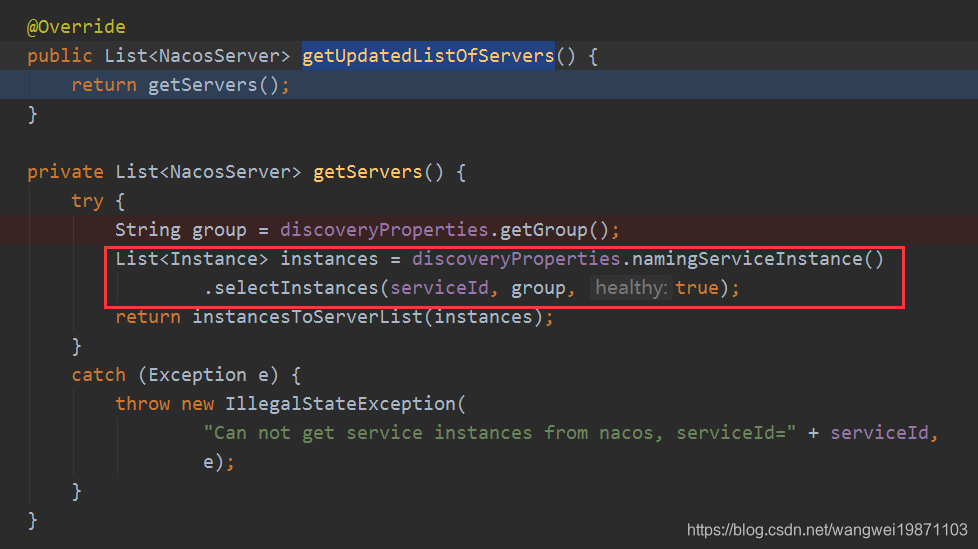
Task: Click the 'String group' variable declaration
Action: point(181,230)
